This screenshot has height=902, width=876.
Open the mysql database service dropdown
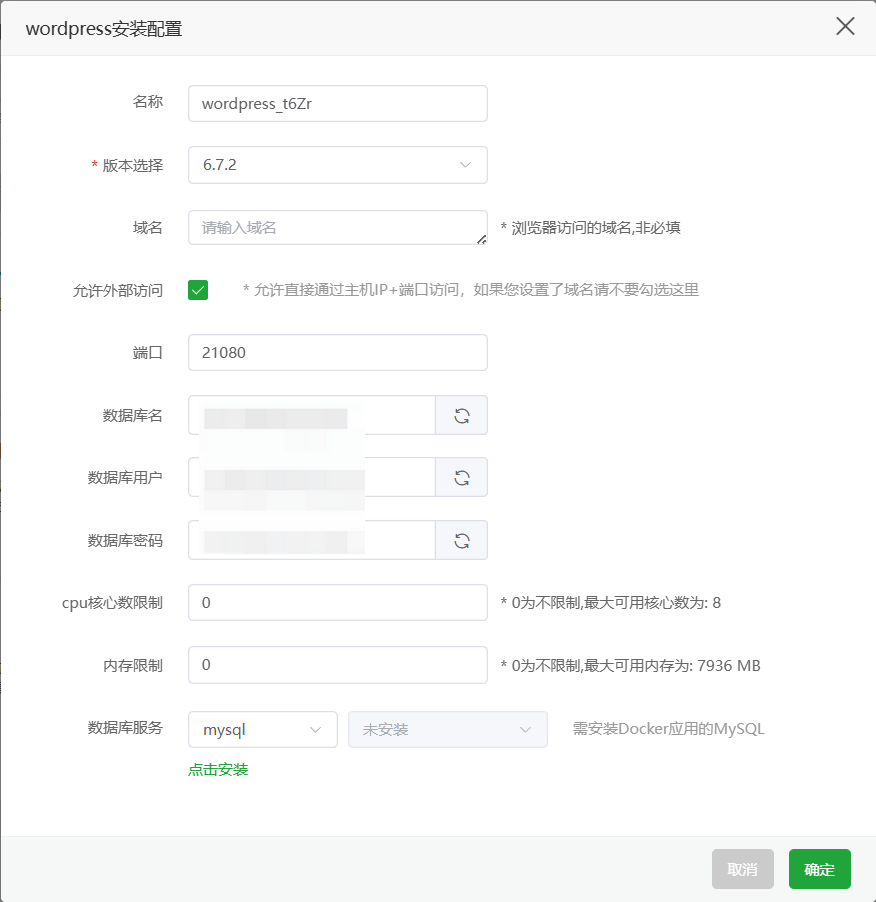262,729
